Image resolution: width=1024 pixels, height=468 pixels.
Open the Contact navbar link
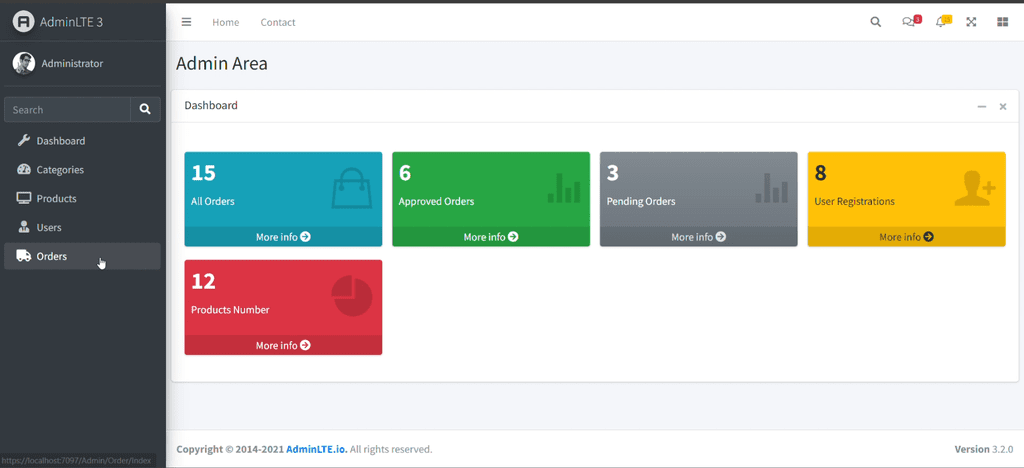pos(277,22)
